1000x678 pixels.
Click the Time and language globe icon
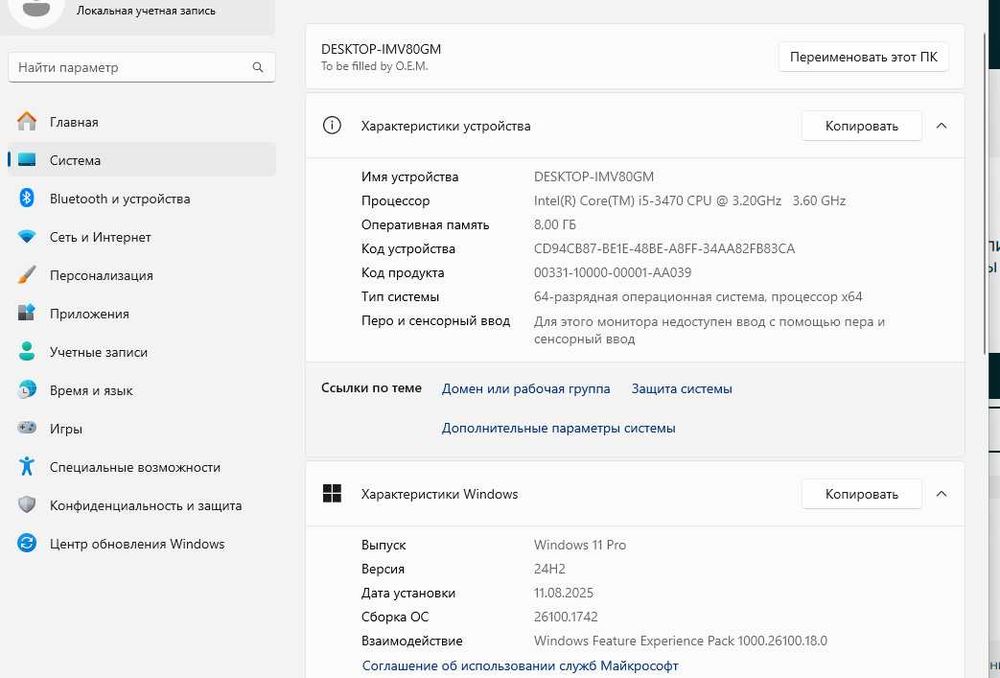28,391
